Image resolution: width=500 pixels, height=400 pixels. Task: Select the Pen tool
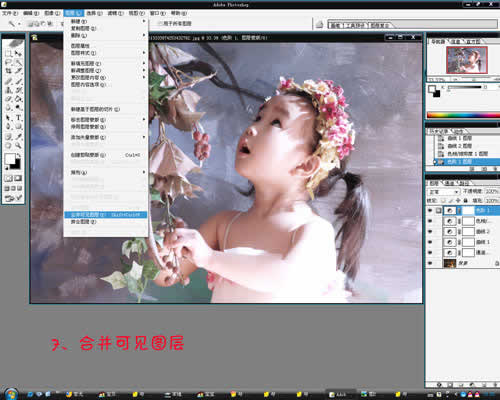click(x=9, y=126)
